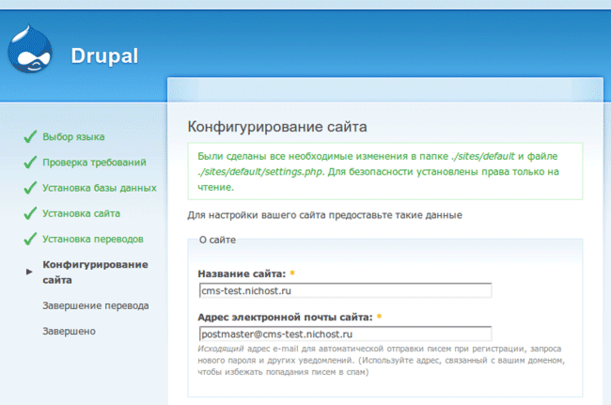Click checkmark beside Выбор языка

[30, 137]
